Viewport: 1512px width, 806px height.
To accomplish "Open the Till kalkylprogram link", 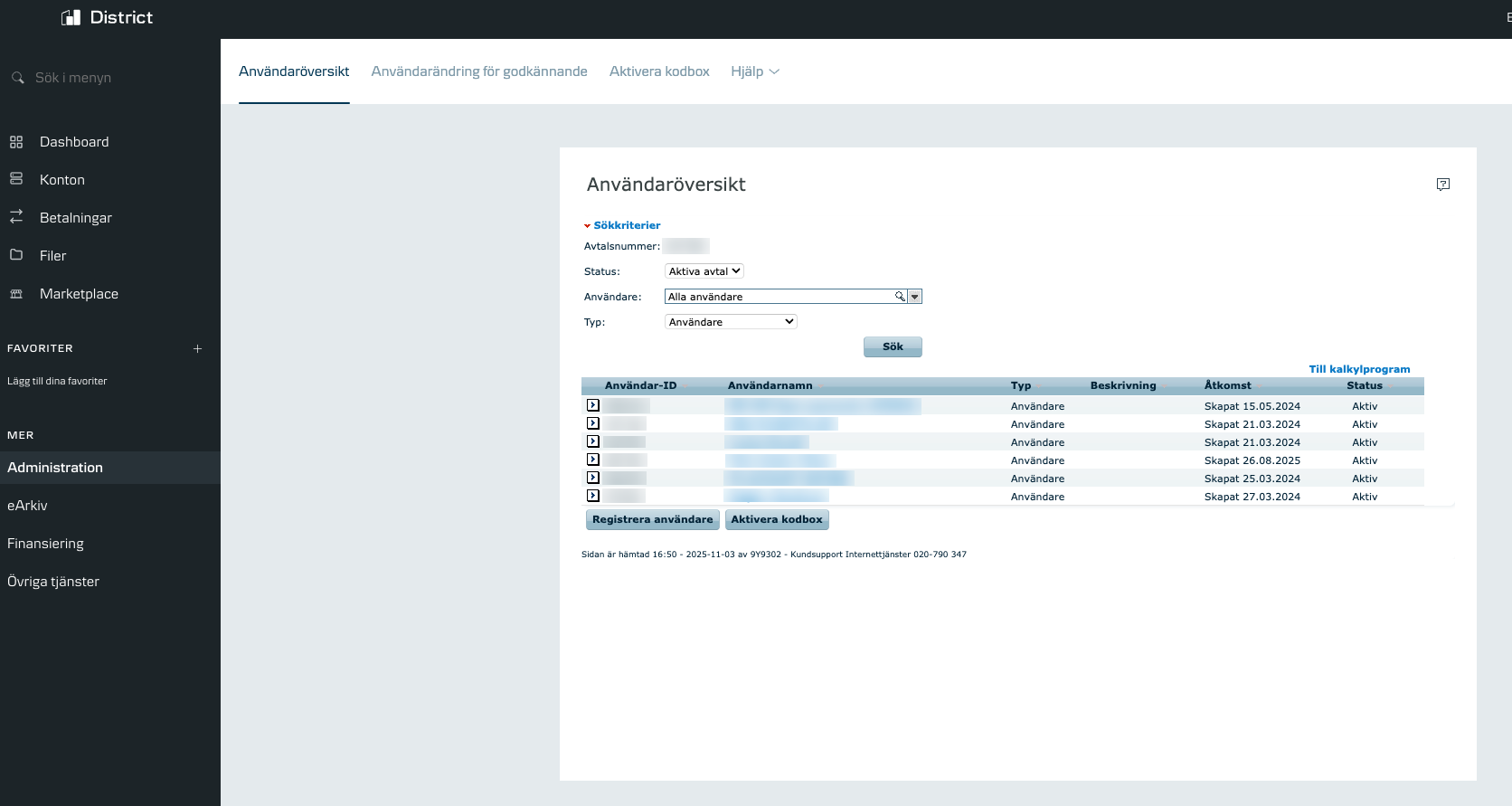I will point(1359,369).
